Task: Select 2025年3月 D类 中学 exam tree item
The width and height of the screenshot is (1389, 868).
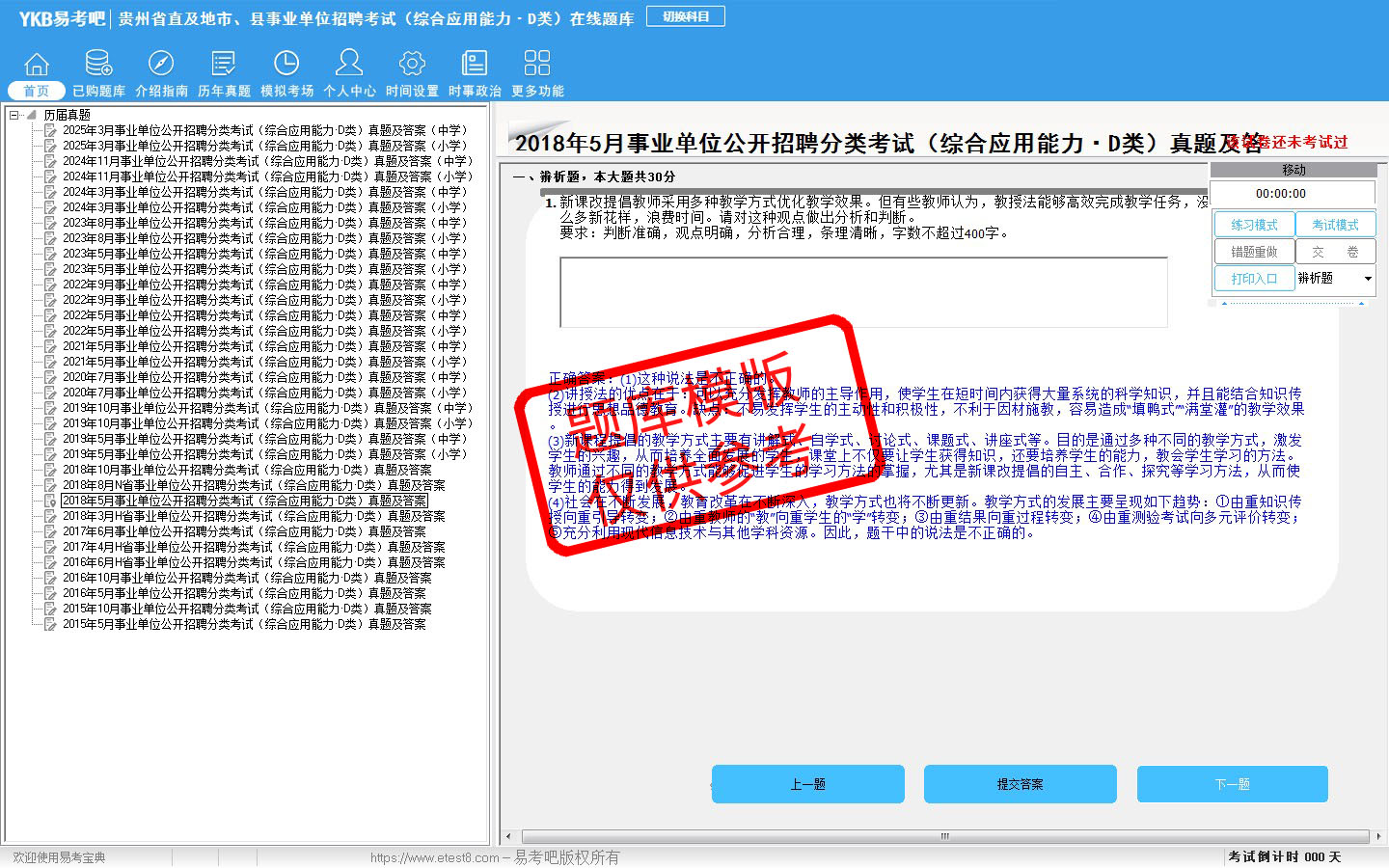Action: tap(263, 130)
